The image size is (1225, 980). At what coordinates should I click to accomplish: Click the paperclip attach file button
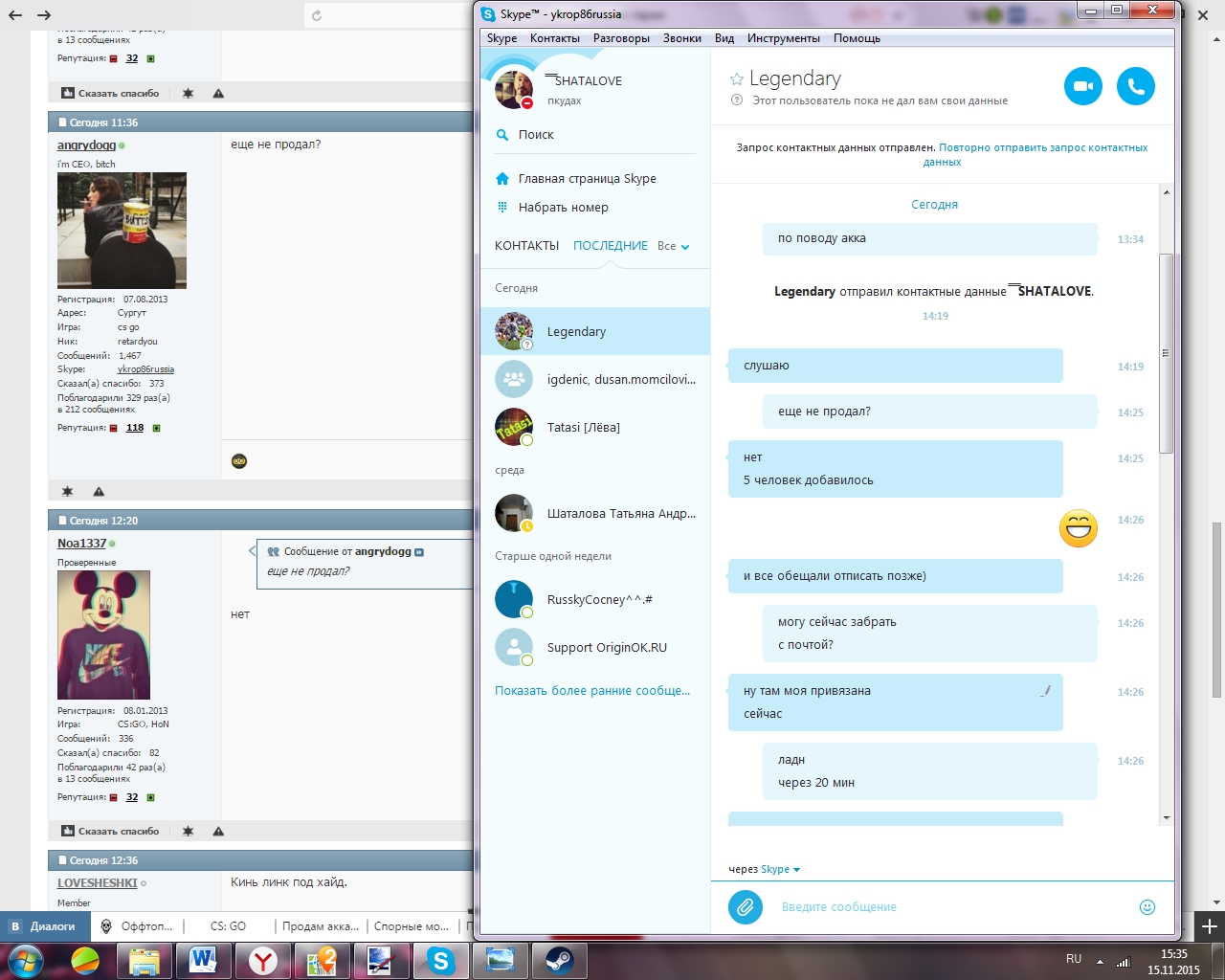coord(746,906)
